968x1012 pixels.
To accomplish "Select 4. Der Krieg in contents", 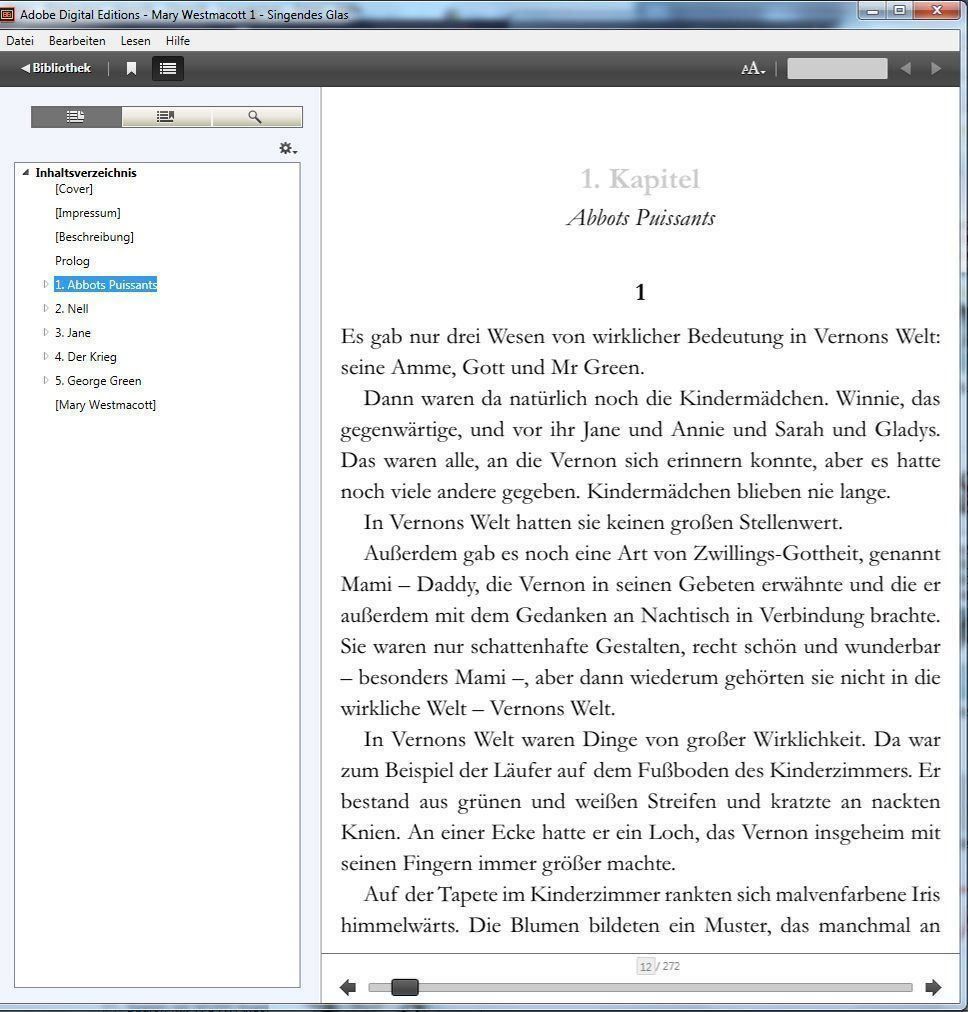I will point(86,356).
